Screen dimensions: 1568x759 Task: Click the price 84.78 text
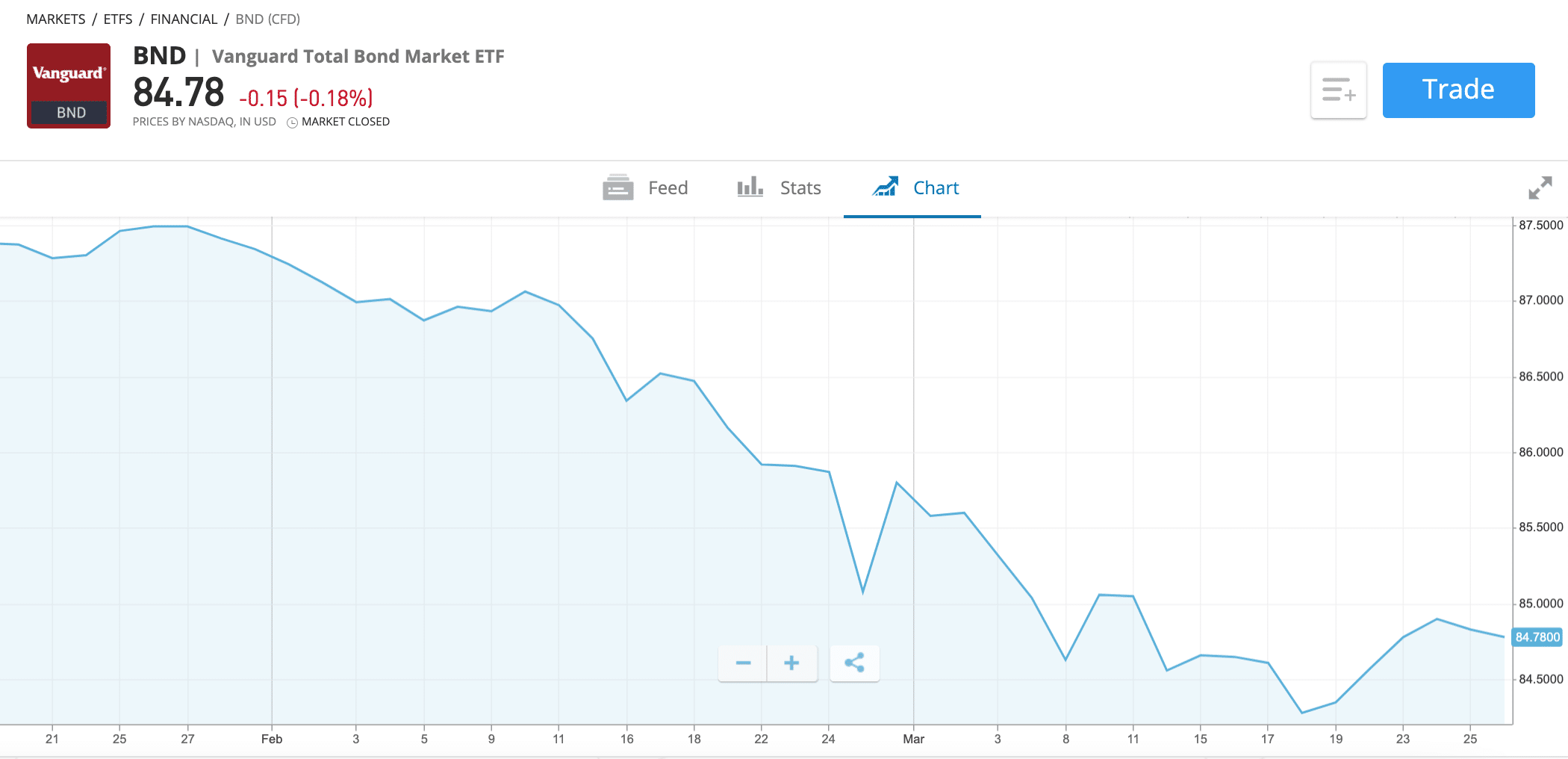178,93
